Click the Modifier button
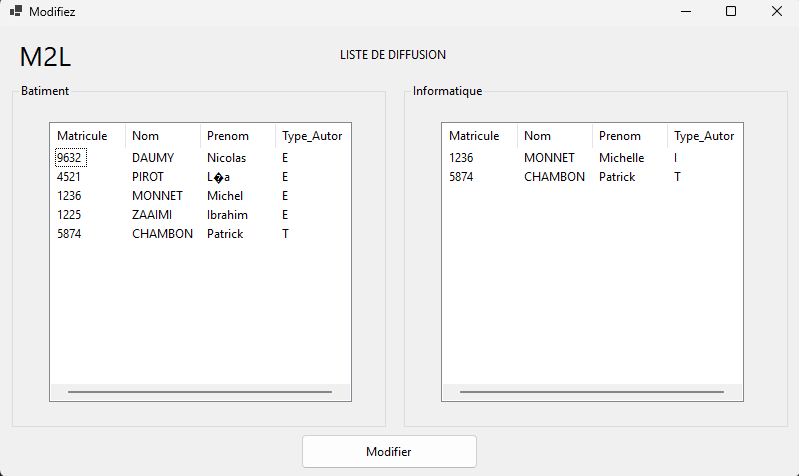Image resolution: width=799 pixels, height=476 pixels. tap(389, 452)
